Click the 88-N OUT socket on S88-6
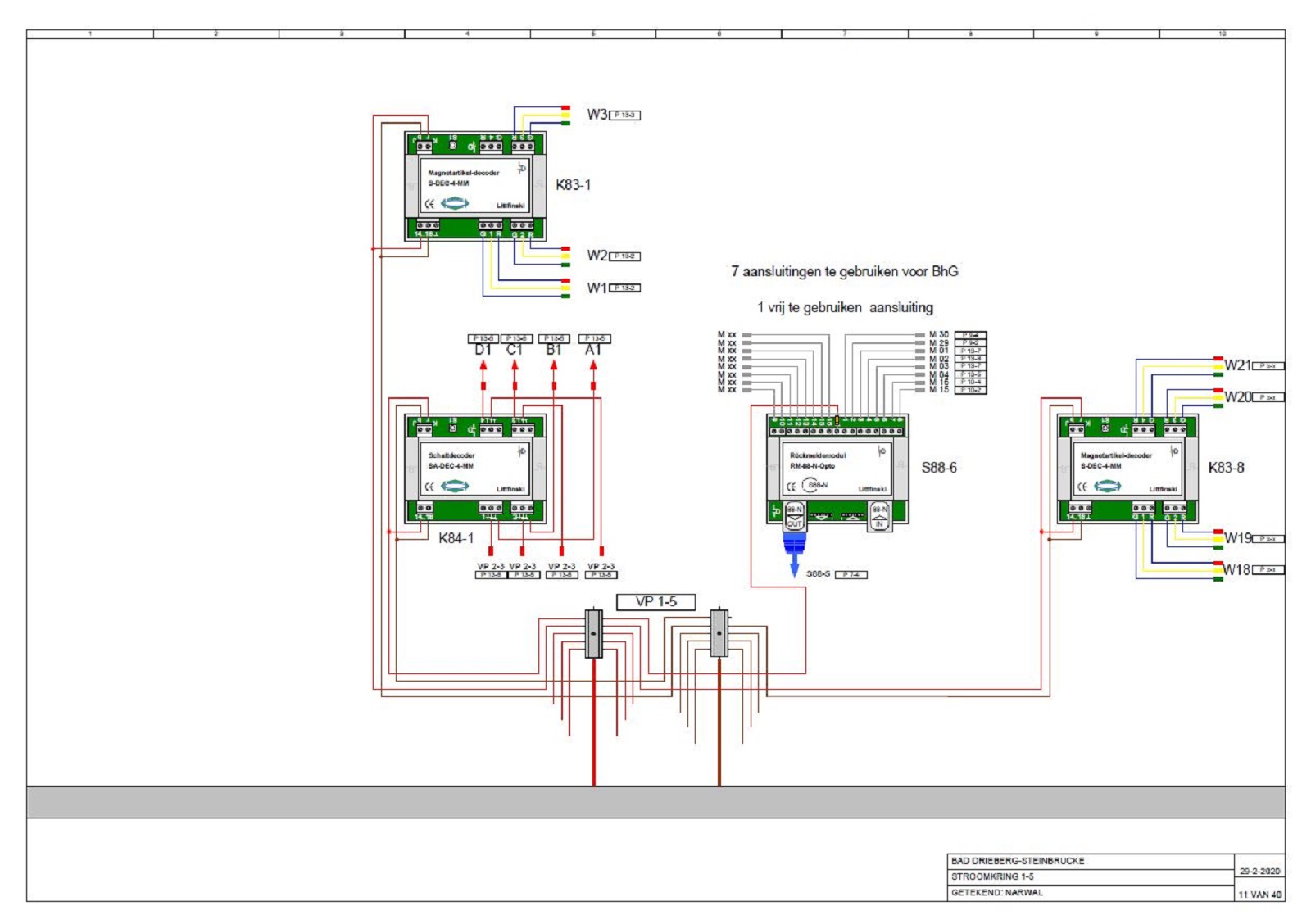Image resolution: width=1311 pixels, height=924 pixels. (x=795, y=516)
